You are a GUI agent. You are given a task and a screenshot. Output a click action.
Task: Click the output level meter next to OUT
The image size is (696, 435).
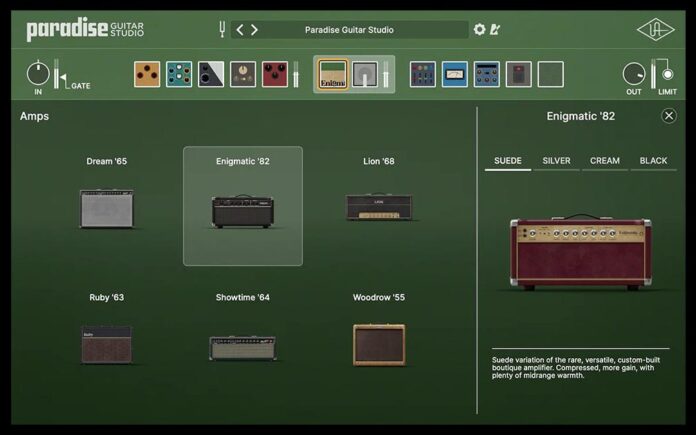pyautogui.click(x=653, y=74)
